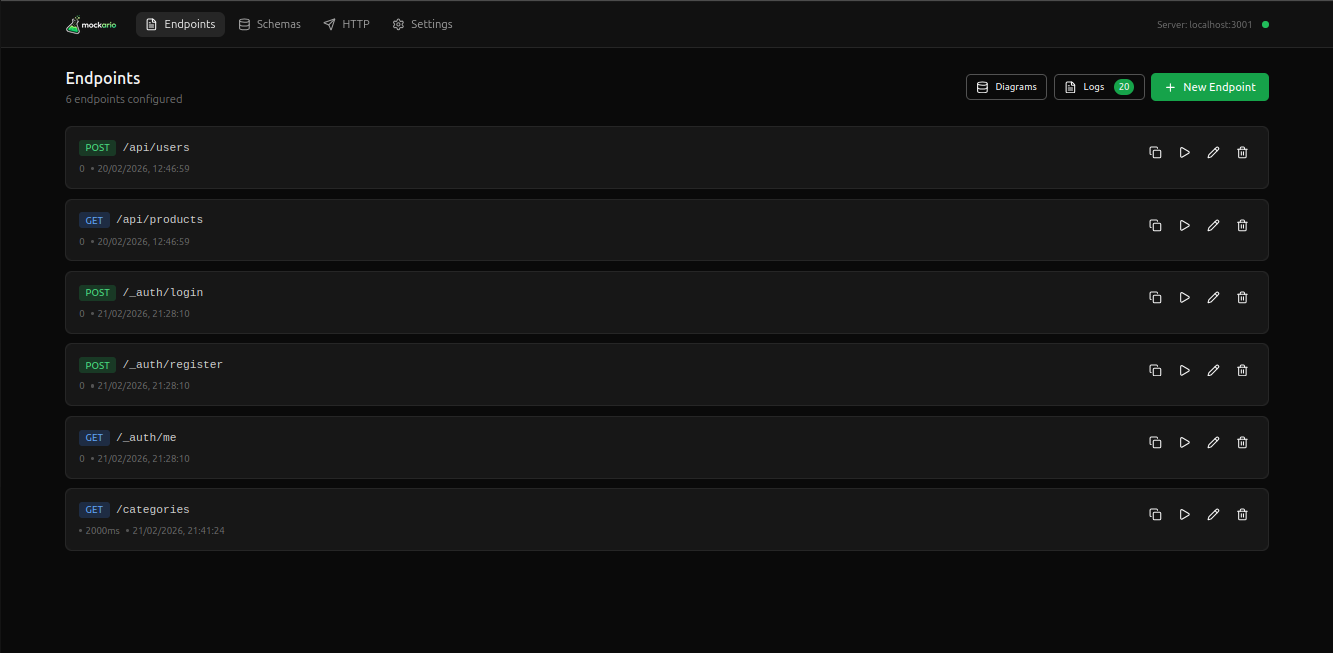Create a New Endpoint
The image size is (1333, 653).
tap(1209, 87)
